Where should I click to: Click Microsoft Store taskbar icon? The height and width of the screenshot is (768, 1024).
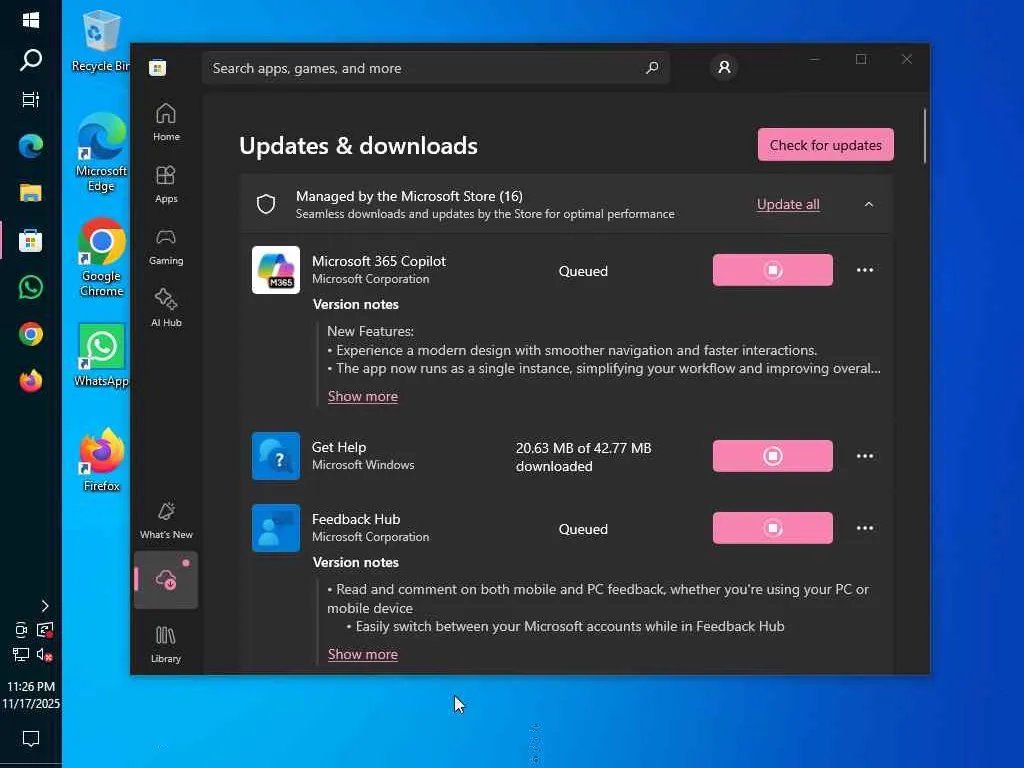click(31, 241)
